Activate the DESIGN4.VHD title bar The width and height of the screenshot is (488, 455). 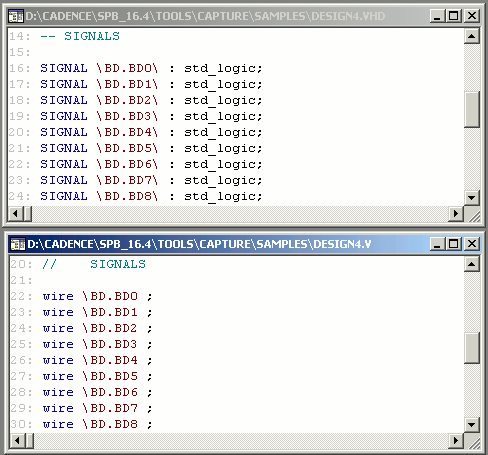[227, 16]
